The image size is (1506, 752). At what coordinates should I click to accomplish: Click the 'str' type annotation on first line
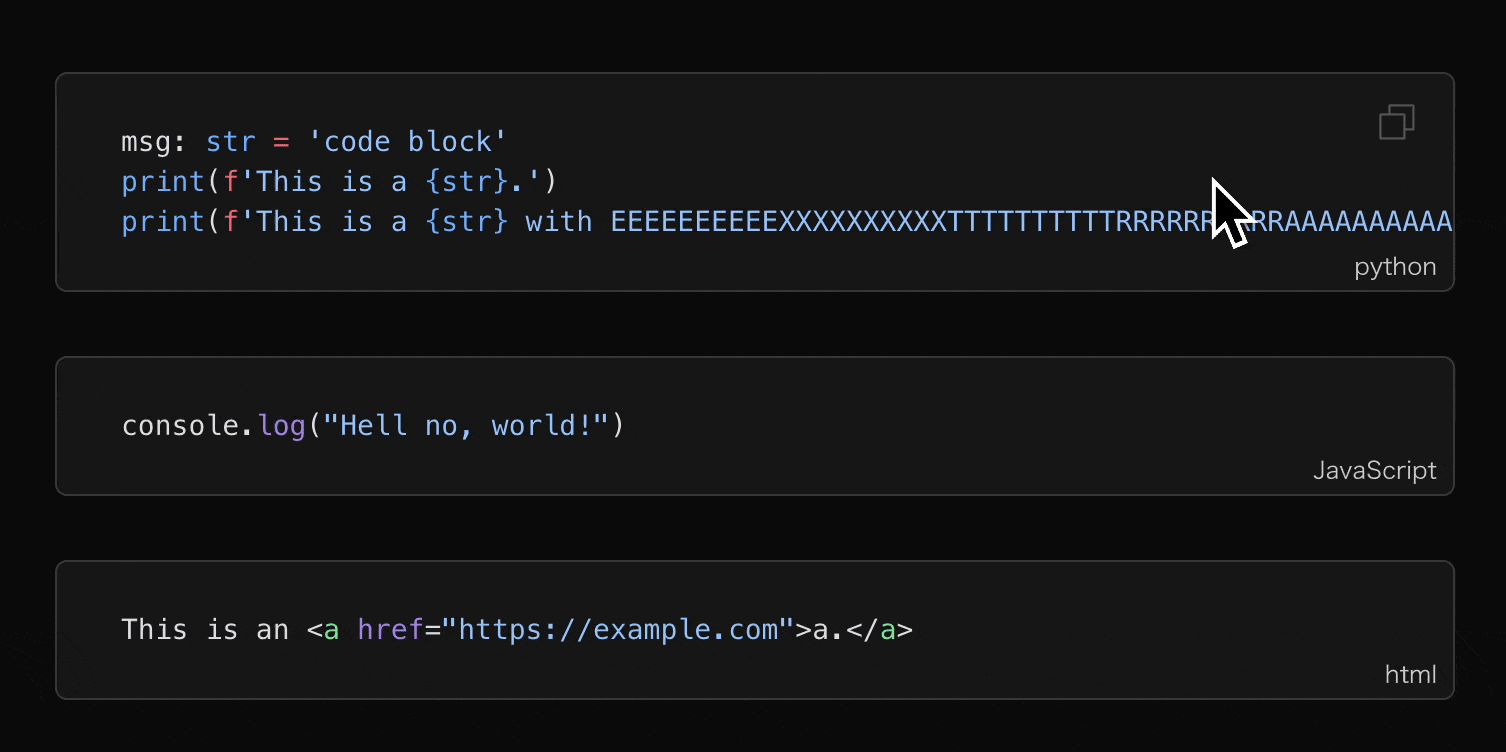pyautogui.click(x=230, y=142)
